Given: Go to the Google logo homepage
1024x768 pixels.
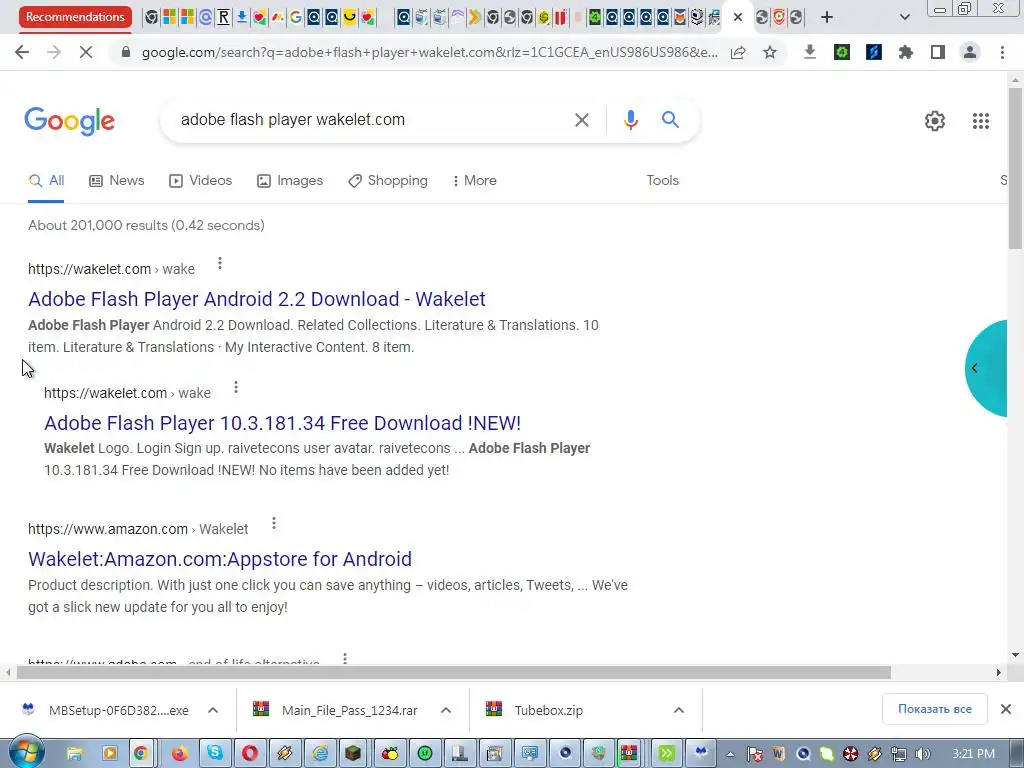Looking at the screenshot, I should tap(69, 121).
